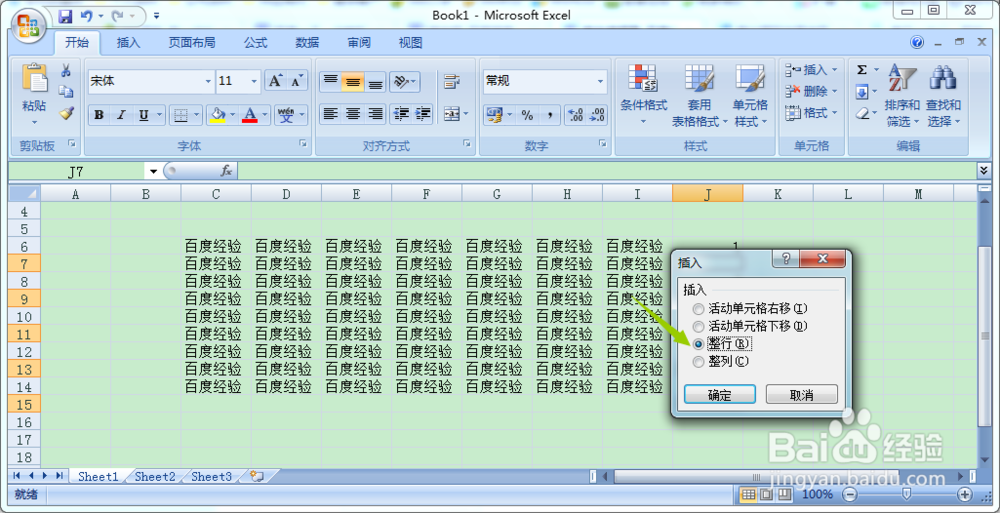Screen dimensions: 1000x513
Task: Open Find and Select binoculars
Action: (x=943, y=78)
